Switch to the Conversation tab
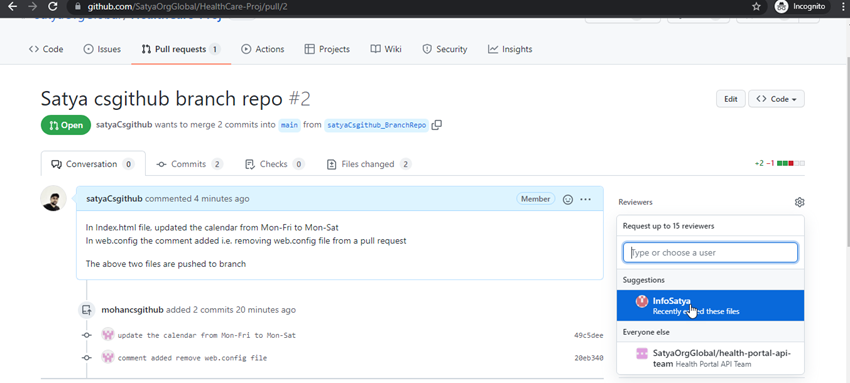The width and height of the screenshot is (850, 383). pyautogui.click(x=93, y=164)
